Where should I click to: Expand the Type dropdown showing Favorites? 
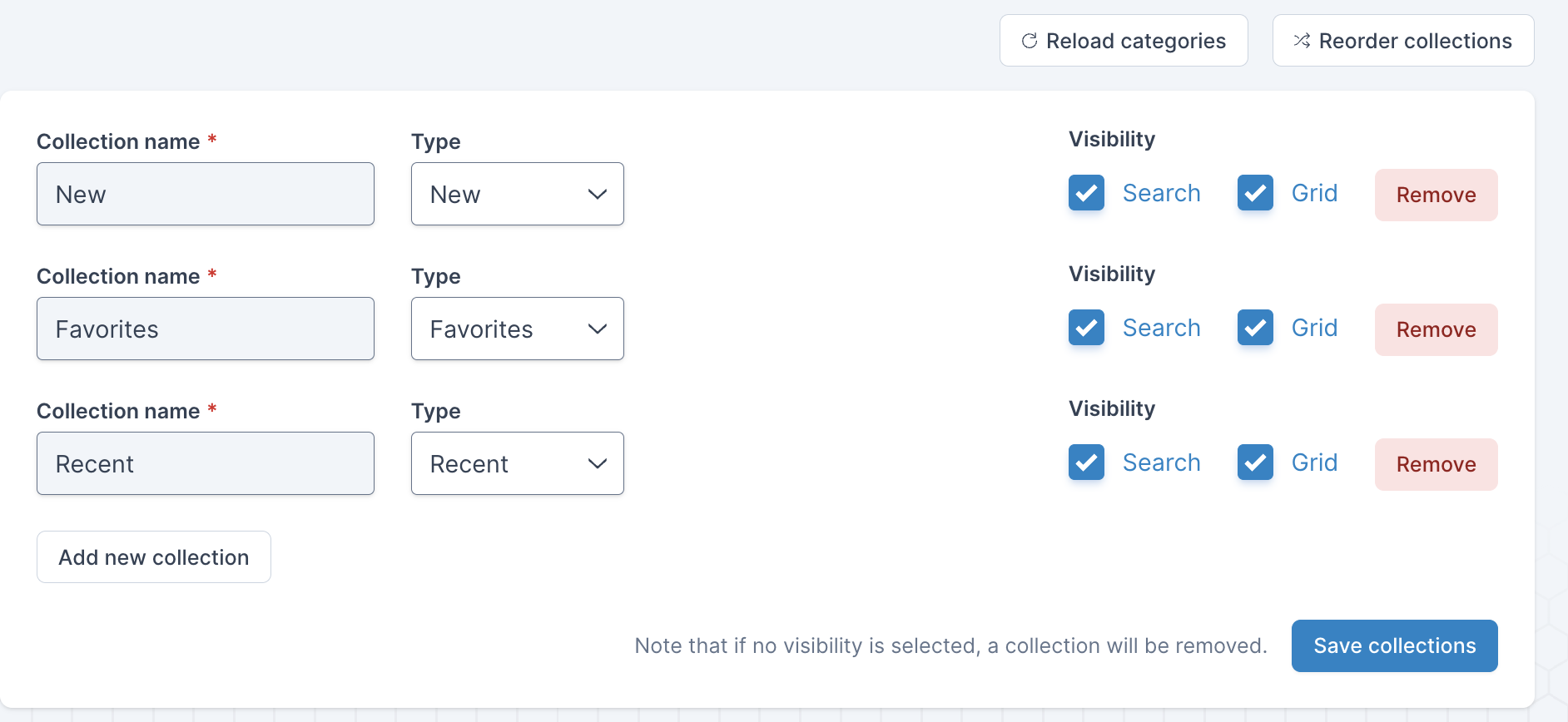[517, 329]
